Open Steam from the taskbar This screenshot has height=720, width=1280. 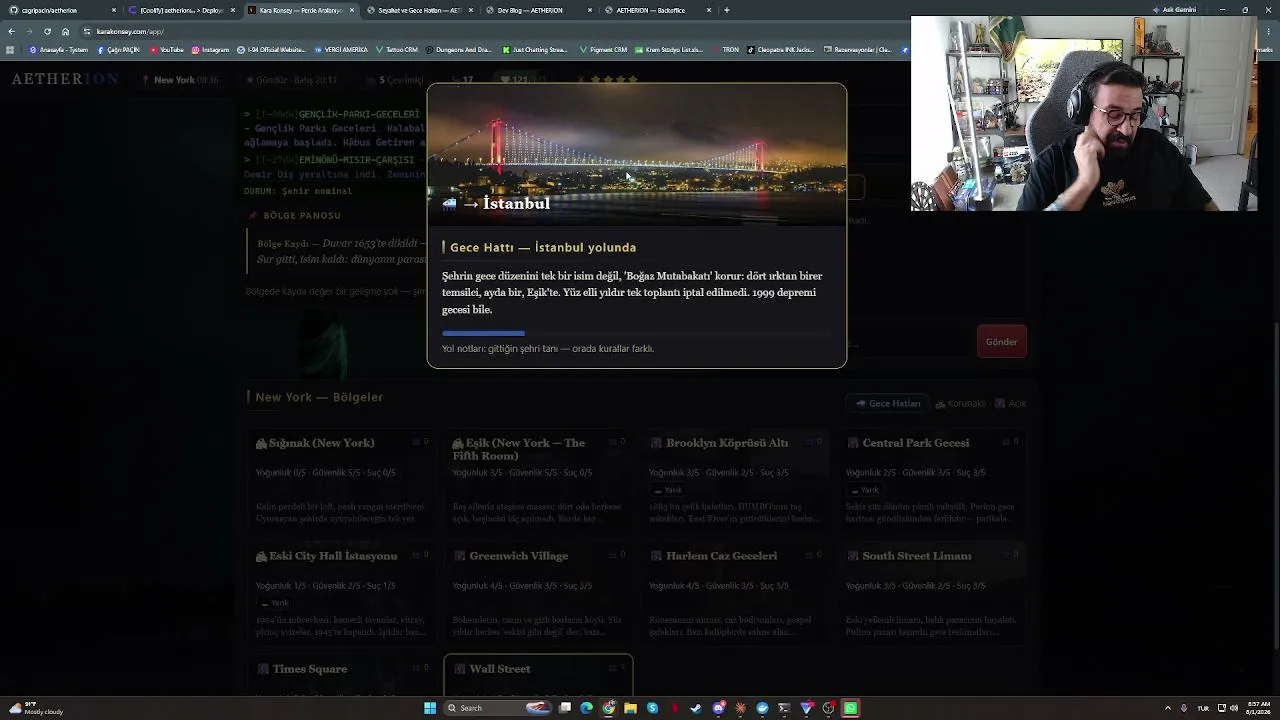(x=696, y=708)
